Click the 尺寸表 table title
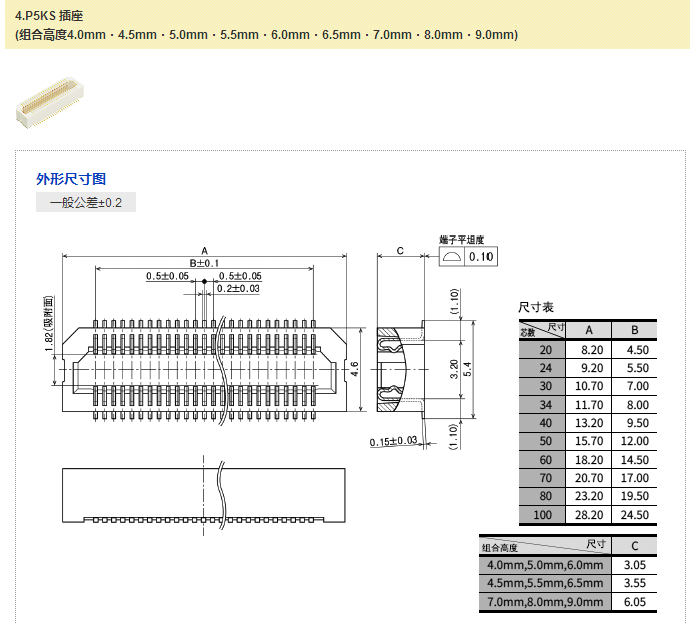The width and height of the screenshot is (690, 624). tap(535, 307)
